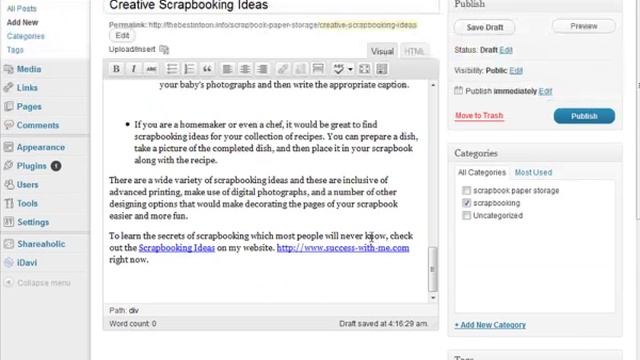Screen dimensions: 640x360
Task: Check scrapbook paper storage category
Action: [x=467, y=191]
